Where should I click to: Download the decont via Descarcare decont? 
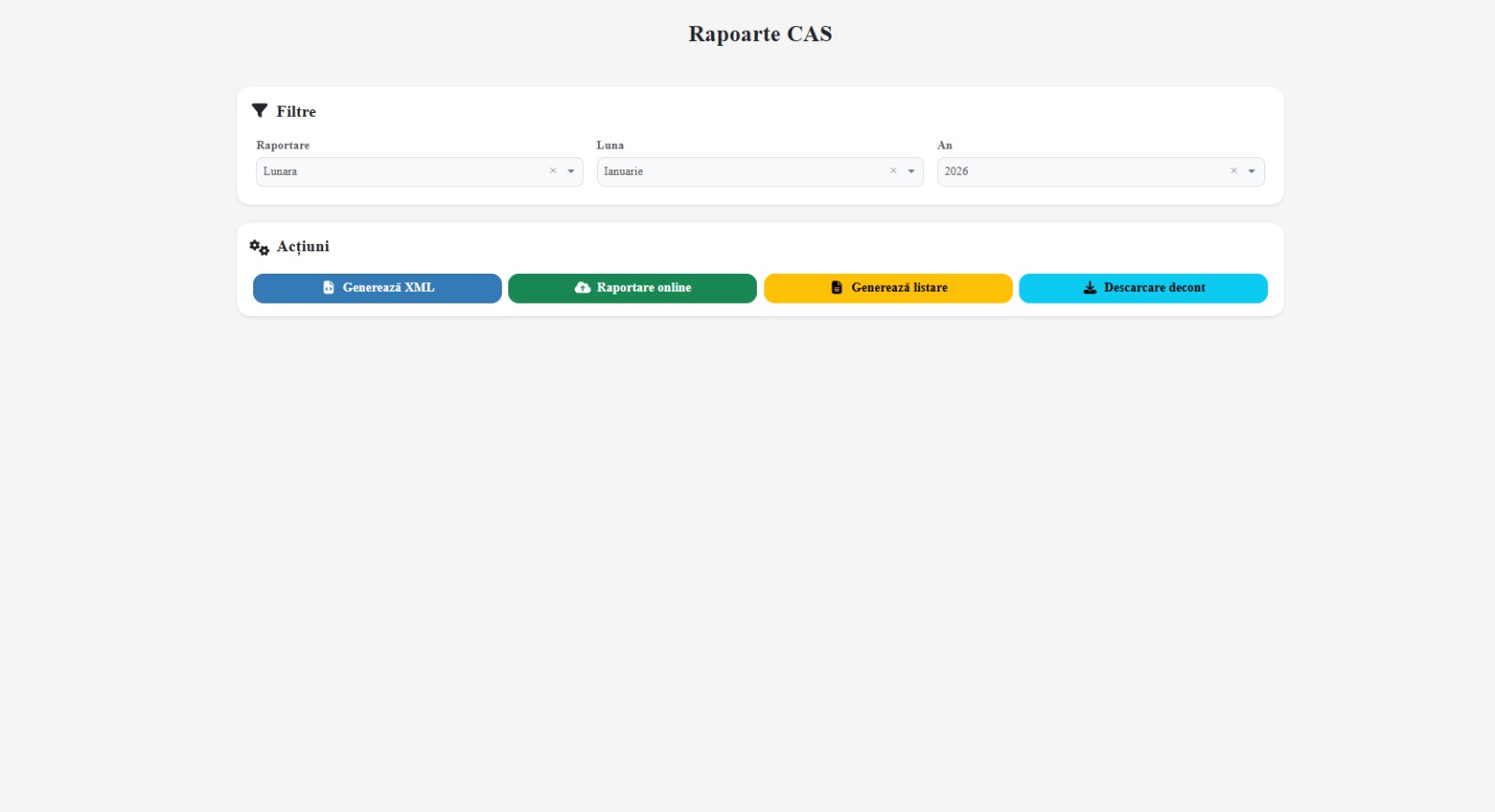(x=1144, y=288)
